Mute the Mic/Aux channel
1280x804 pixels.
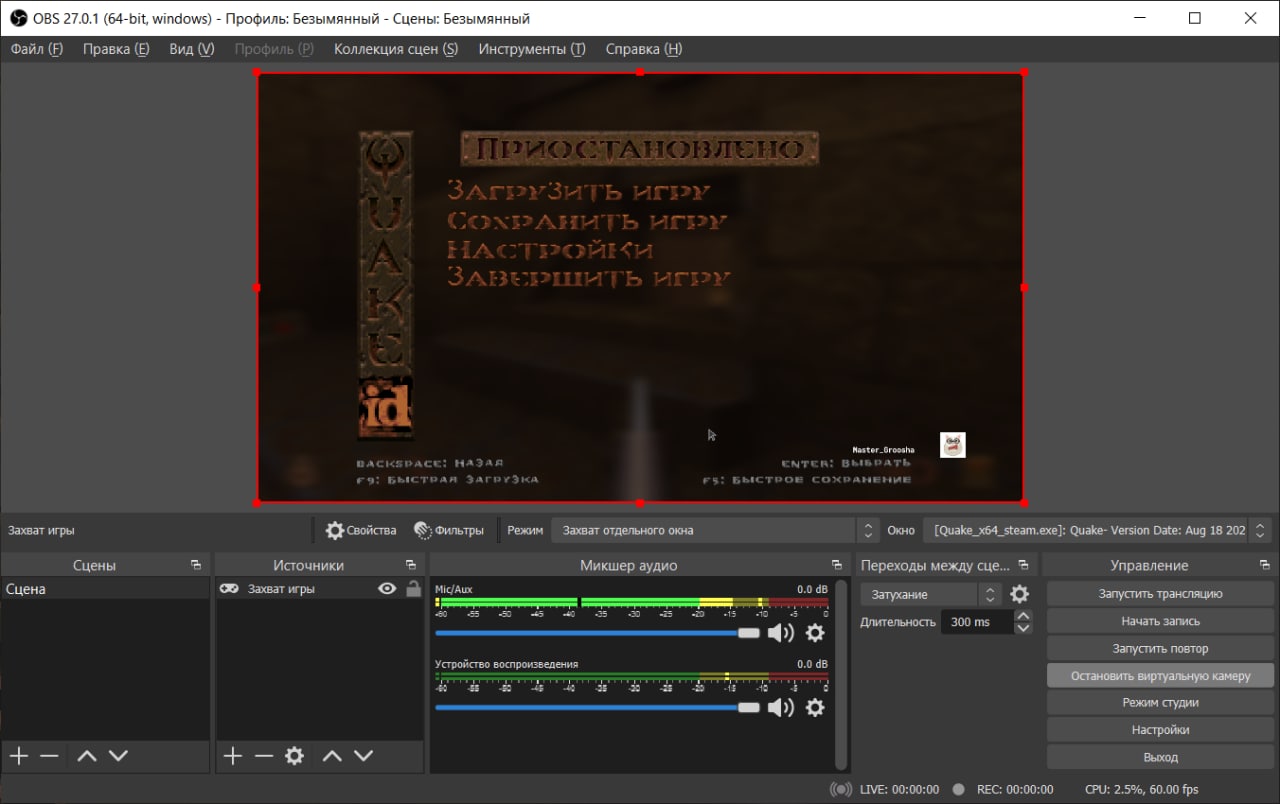pos(780,632)
